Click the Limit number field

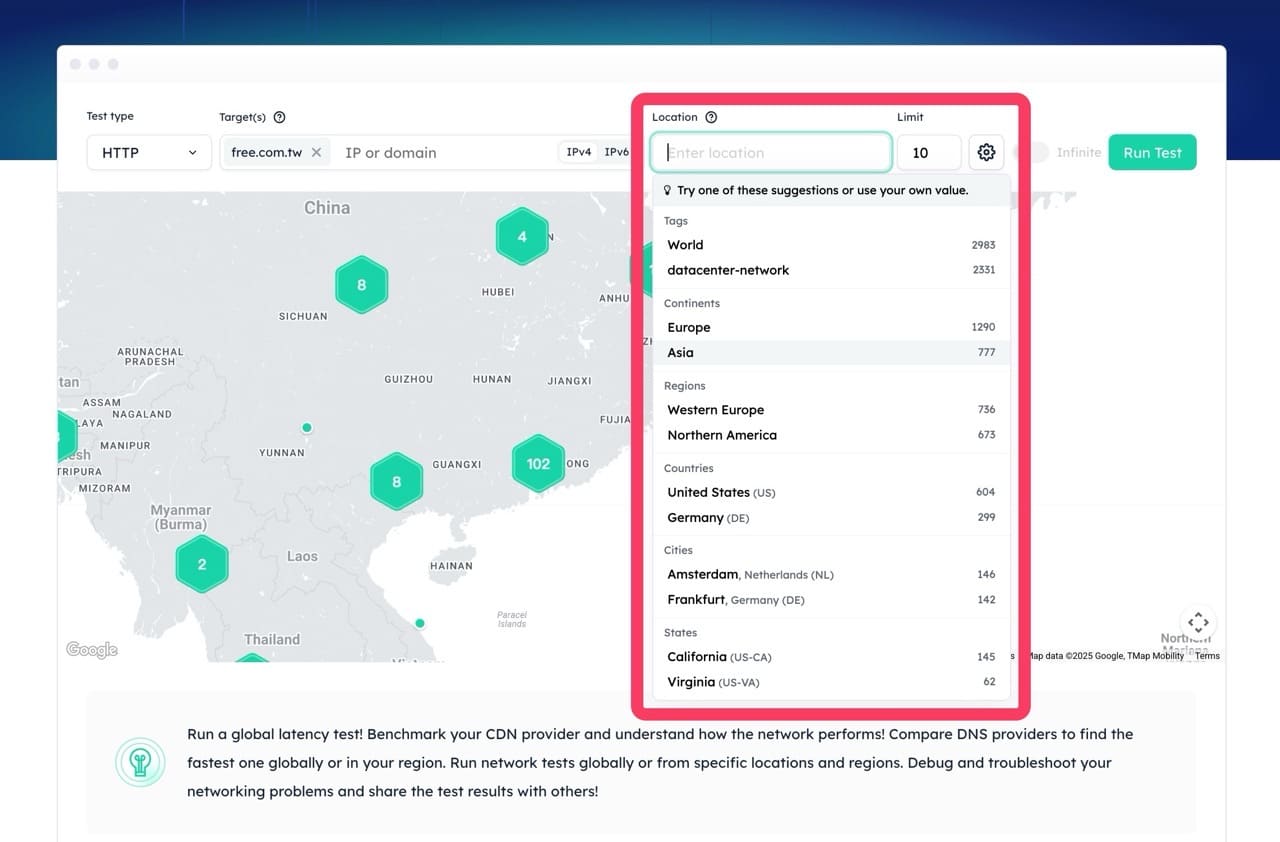[x=928, y=153]
